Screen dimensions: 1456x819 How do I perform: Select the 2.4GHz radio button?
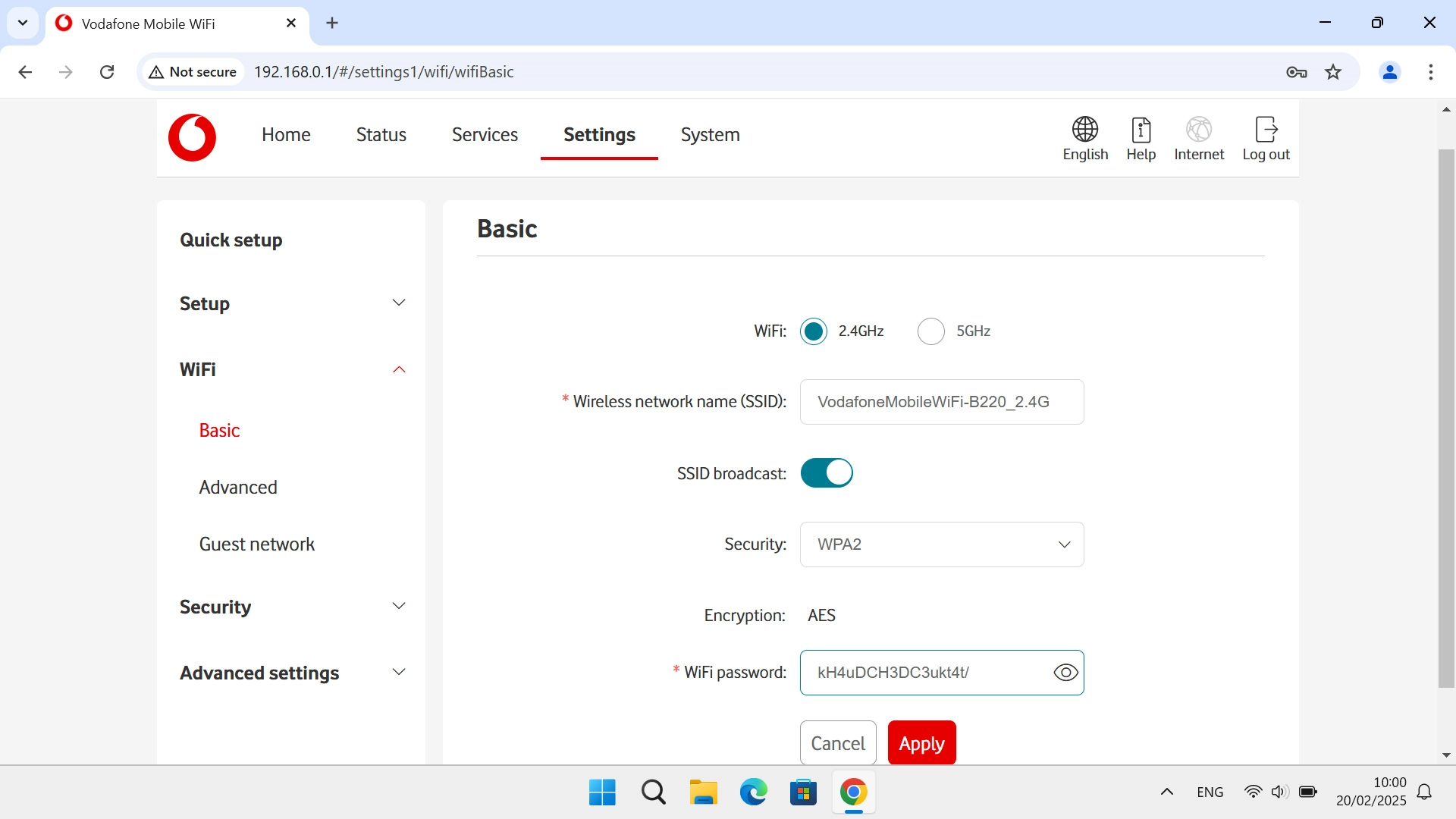point(814,331)
